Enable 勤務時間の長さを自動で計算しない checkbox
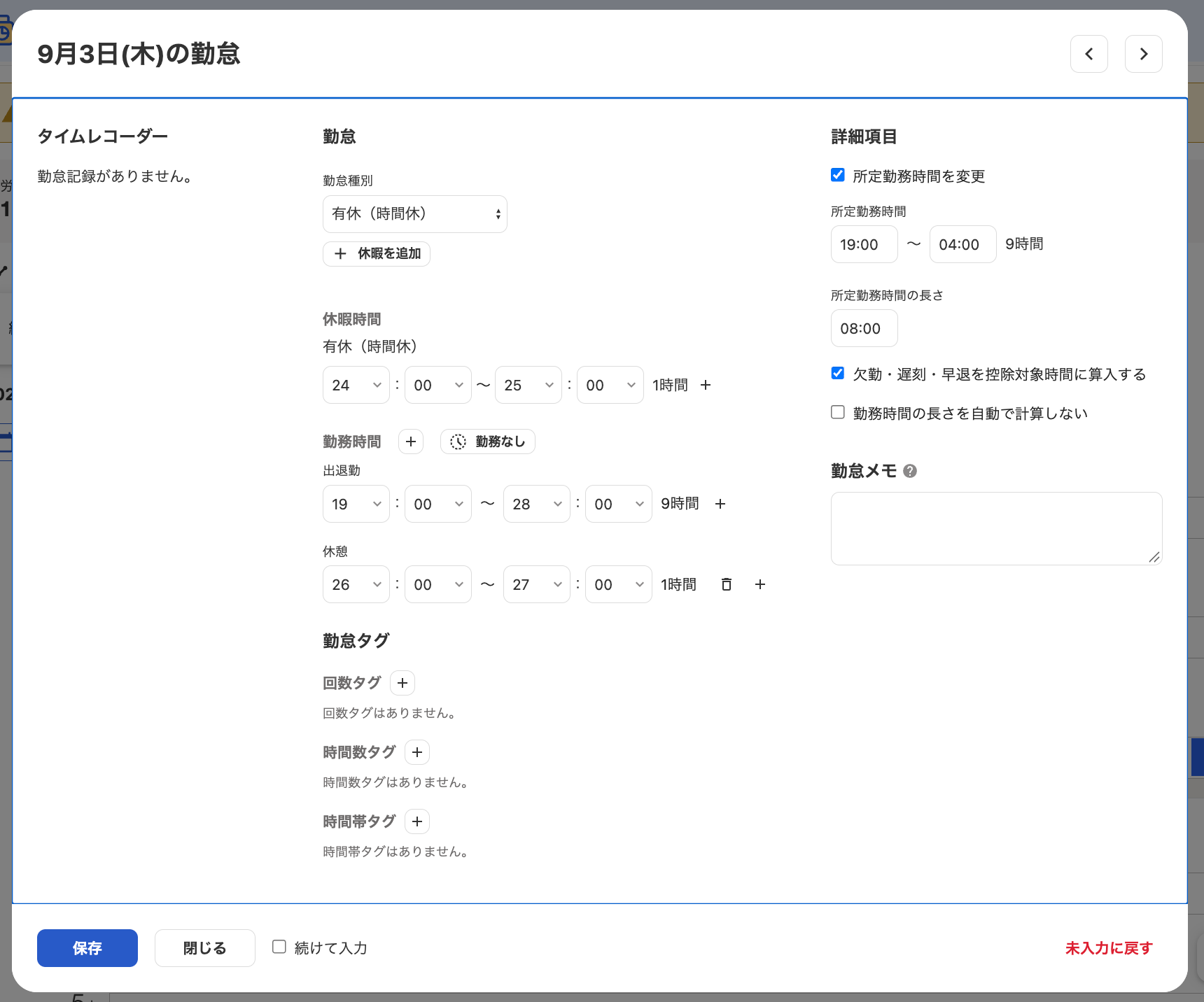This screenshot has width=1204, height=1002. point(838,412)
